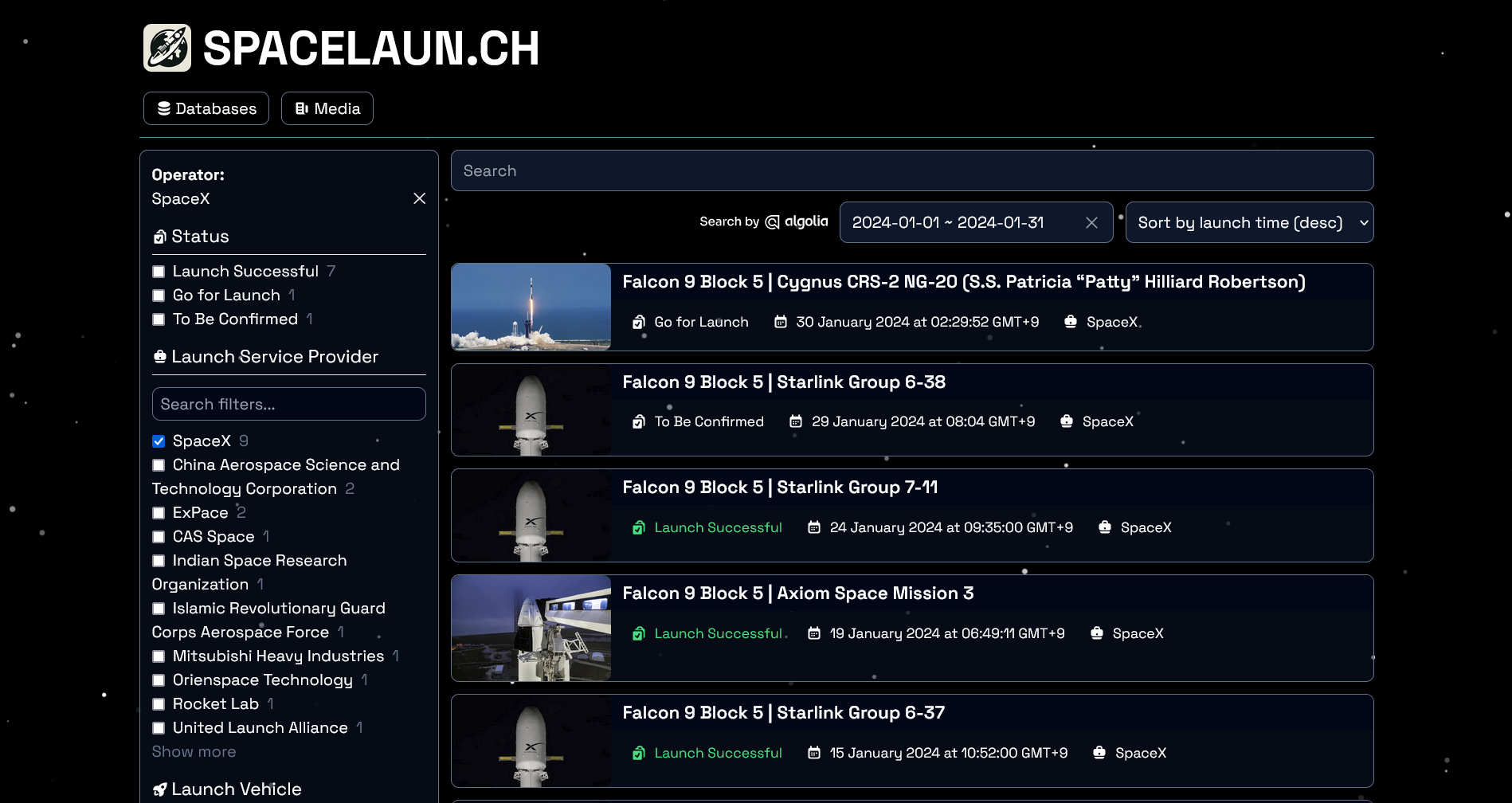The width and height of the screenshot is (1512, 803).
Task: Check the Orienspace Technology checkbox
Action: 159,680
